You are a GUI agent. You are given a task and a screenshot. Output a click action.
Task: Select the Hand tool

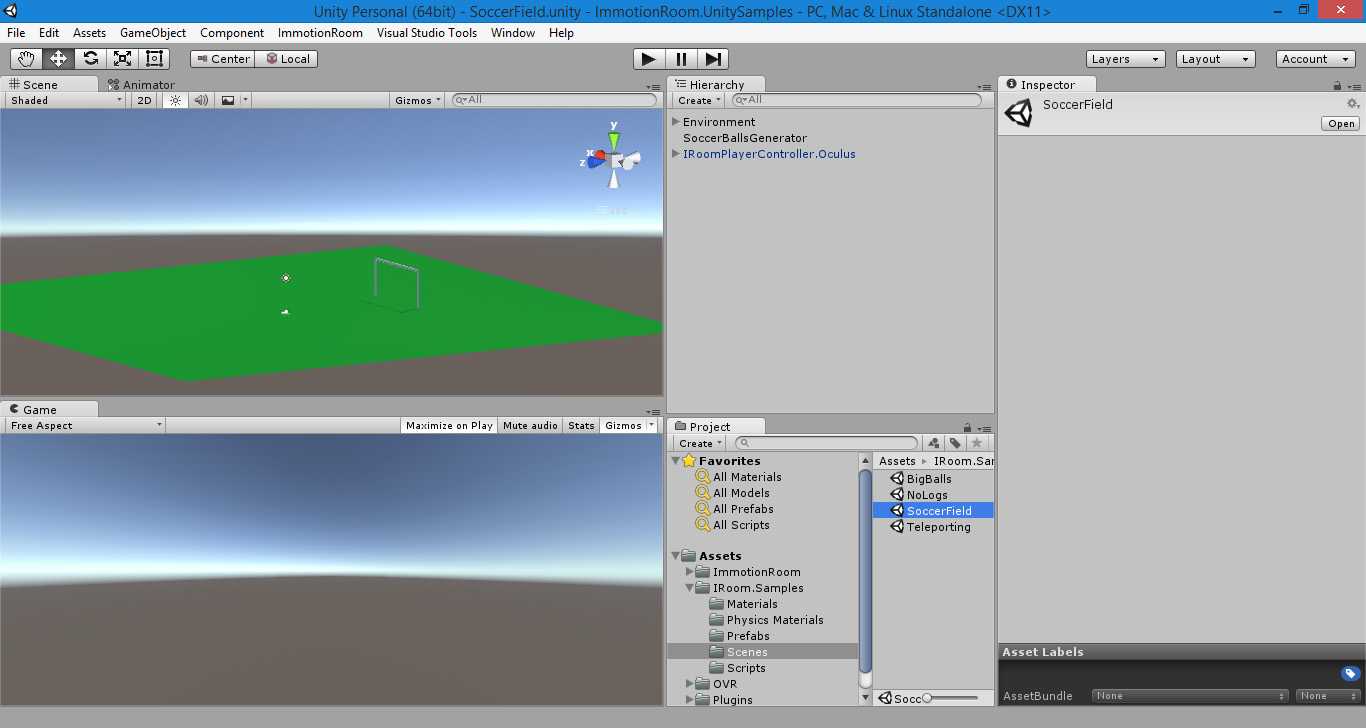coord(27,59)
